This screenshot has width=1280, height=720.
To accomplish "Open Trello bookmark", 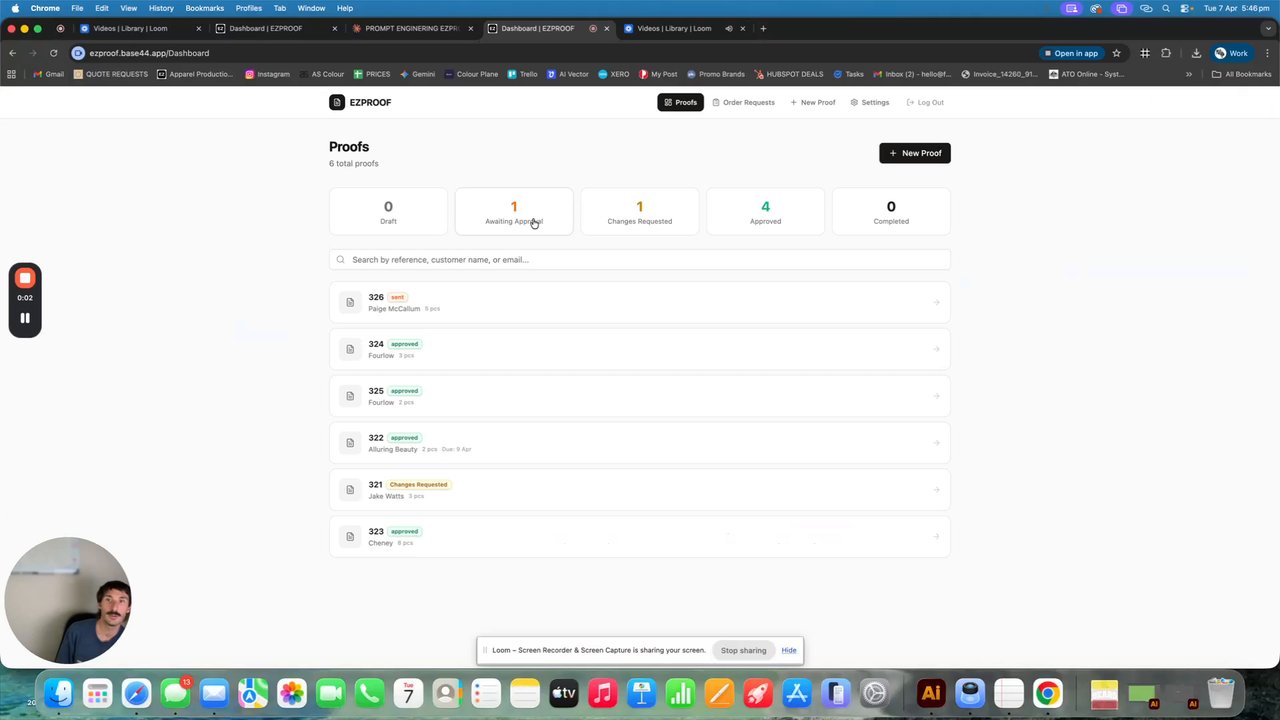I will [x=522, y=74].
